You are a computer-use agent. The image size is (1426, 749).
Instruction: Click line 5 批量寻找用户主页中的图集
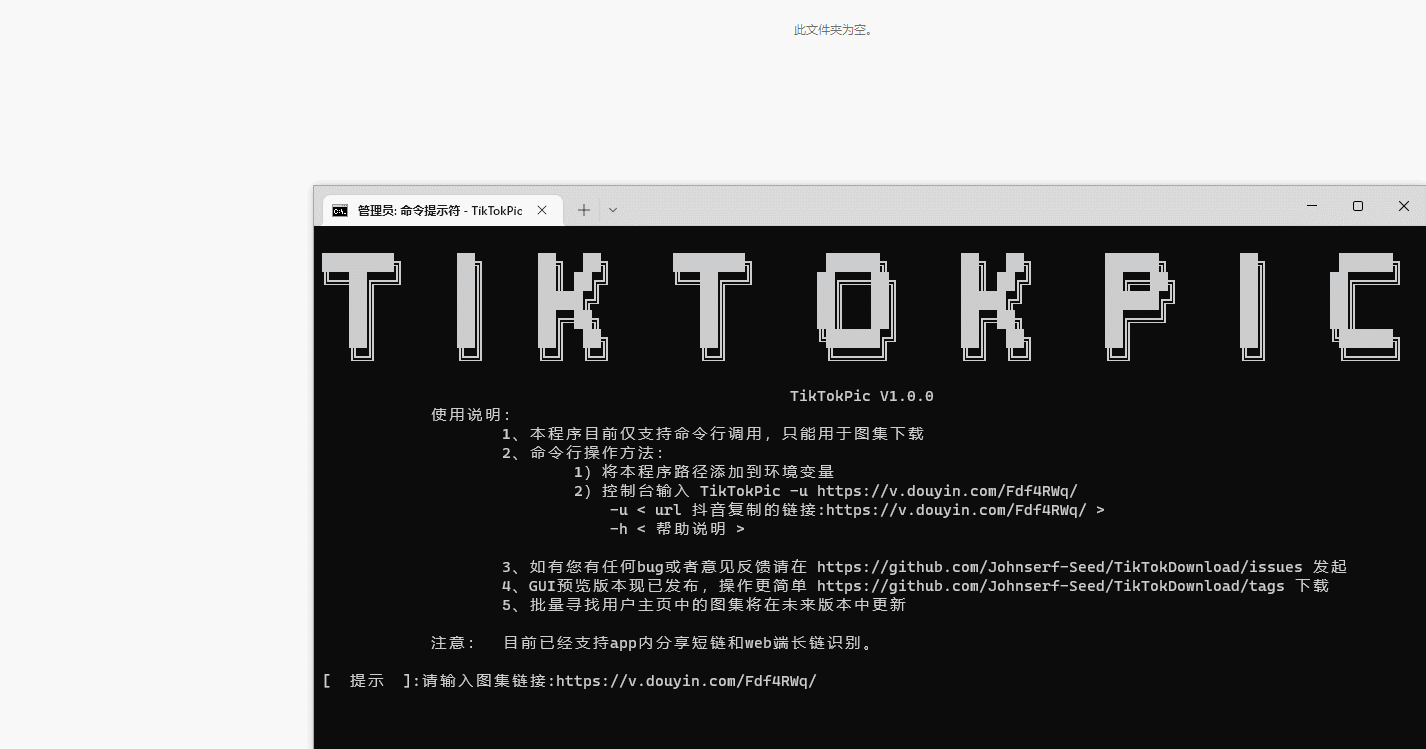(704, 605)
